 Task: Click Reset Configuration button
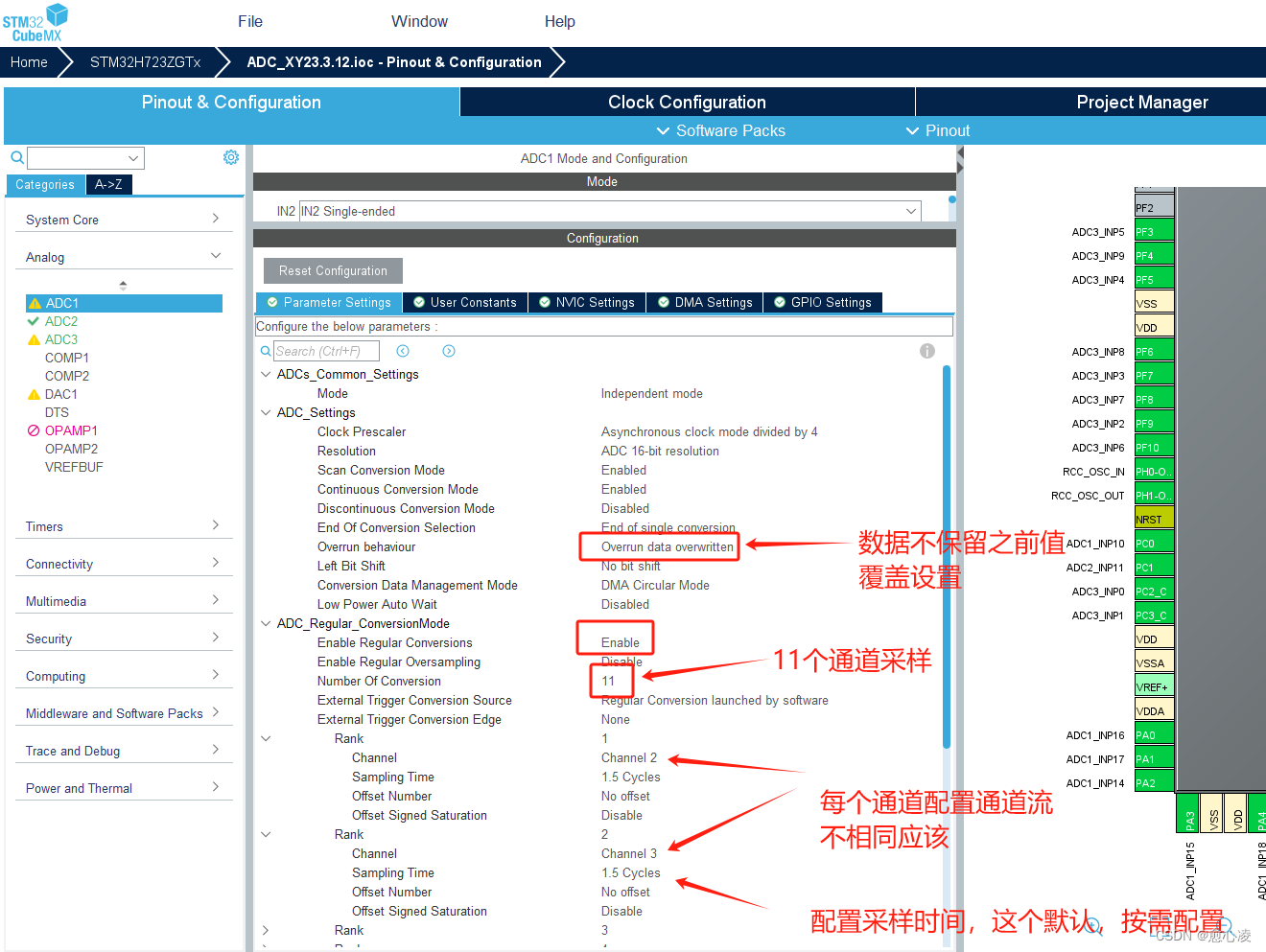(x=333, y=270)
